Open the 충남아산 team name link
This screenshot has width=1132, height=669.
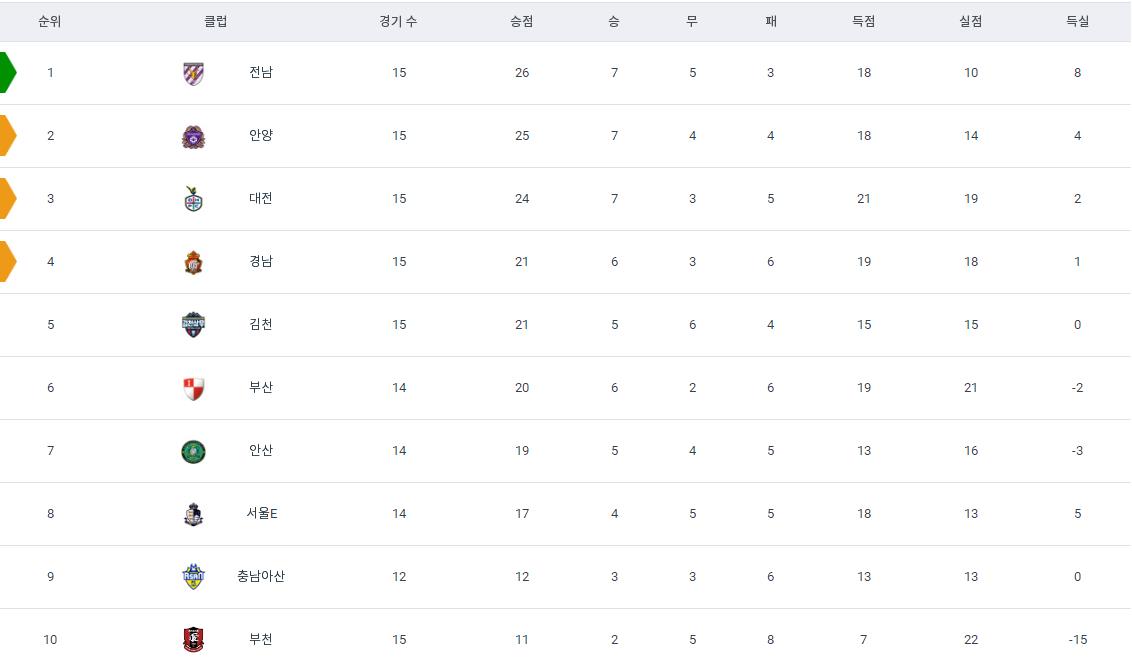point(261,576)
